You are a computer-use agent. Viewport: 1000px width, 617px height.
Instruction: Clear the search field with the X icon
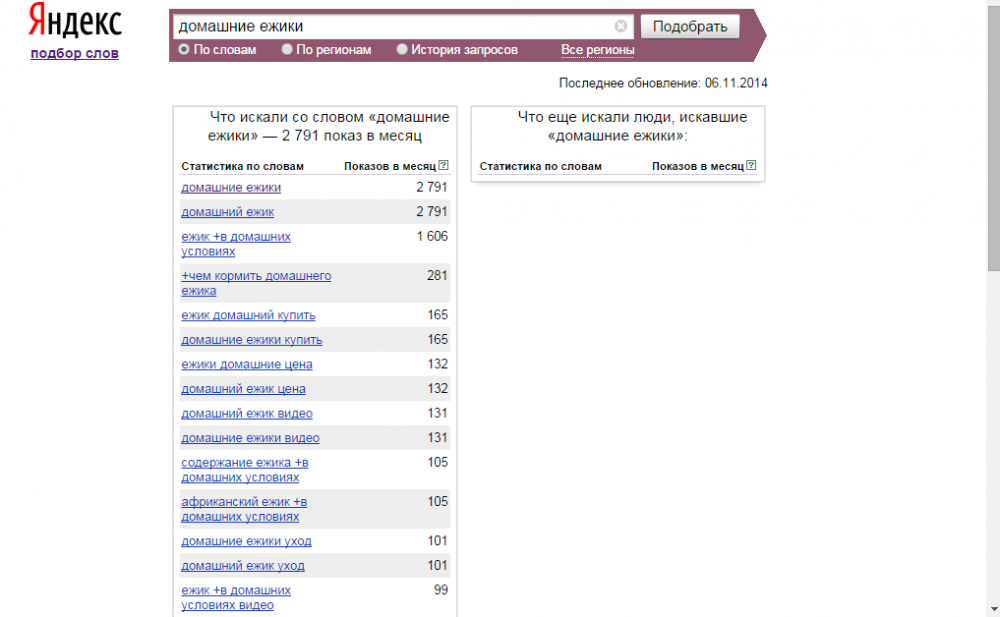621,26
